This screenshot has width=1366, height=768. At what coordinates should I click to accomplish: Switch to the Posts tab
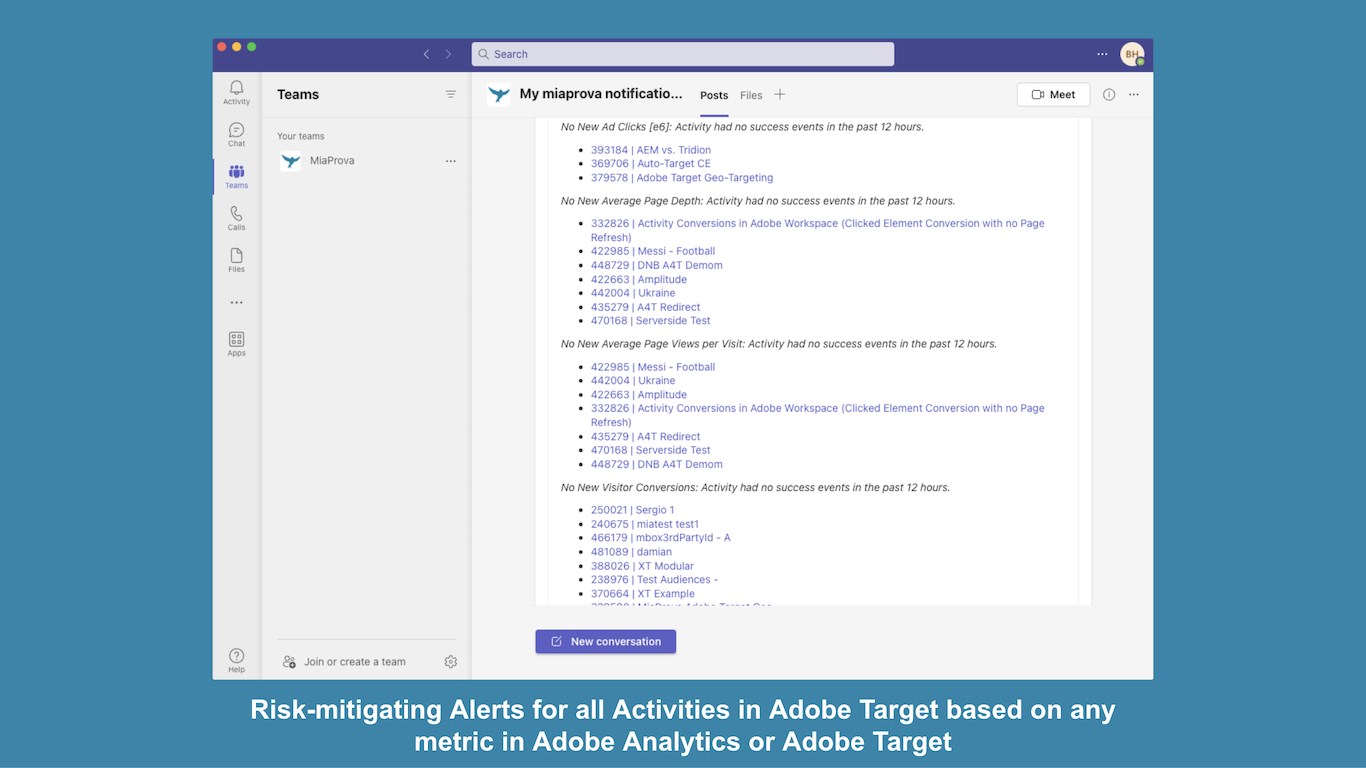pos(714,95)
